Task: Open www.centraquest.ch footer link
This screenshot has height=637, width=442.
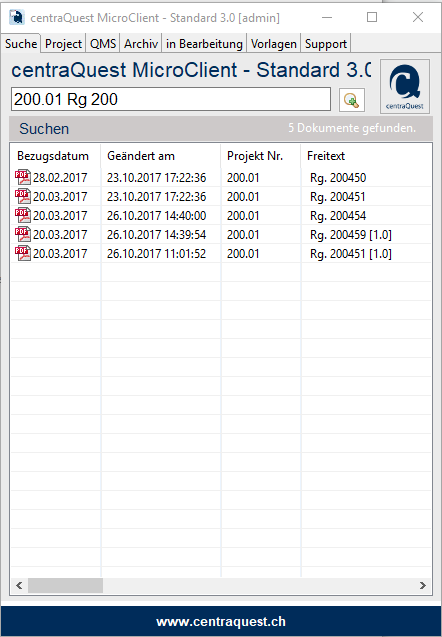Action: coord(221,622)
